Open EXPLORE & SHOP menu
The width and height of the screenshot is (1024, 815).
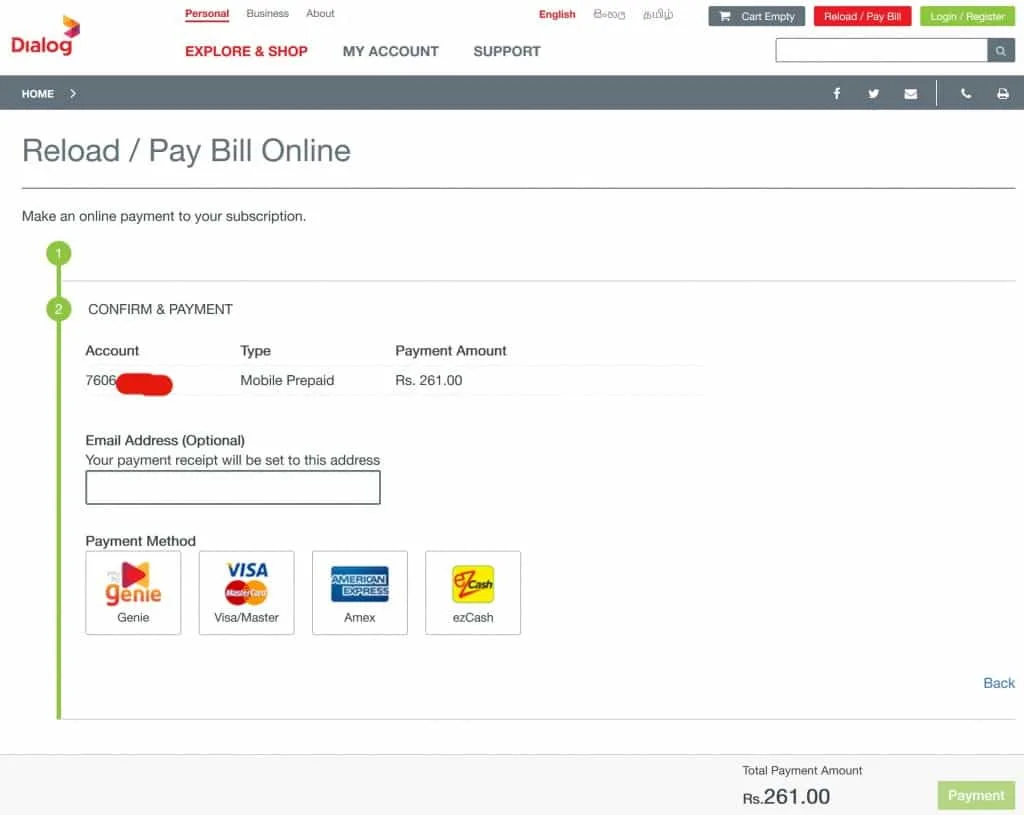(x=246, y=51)
